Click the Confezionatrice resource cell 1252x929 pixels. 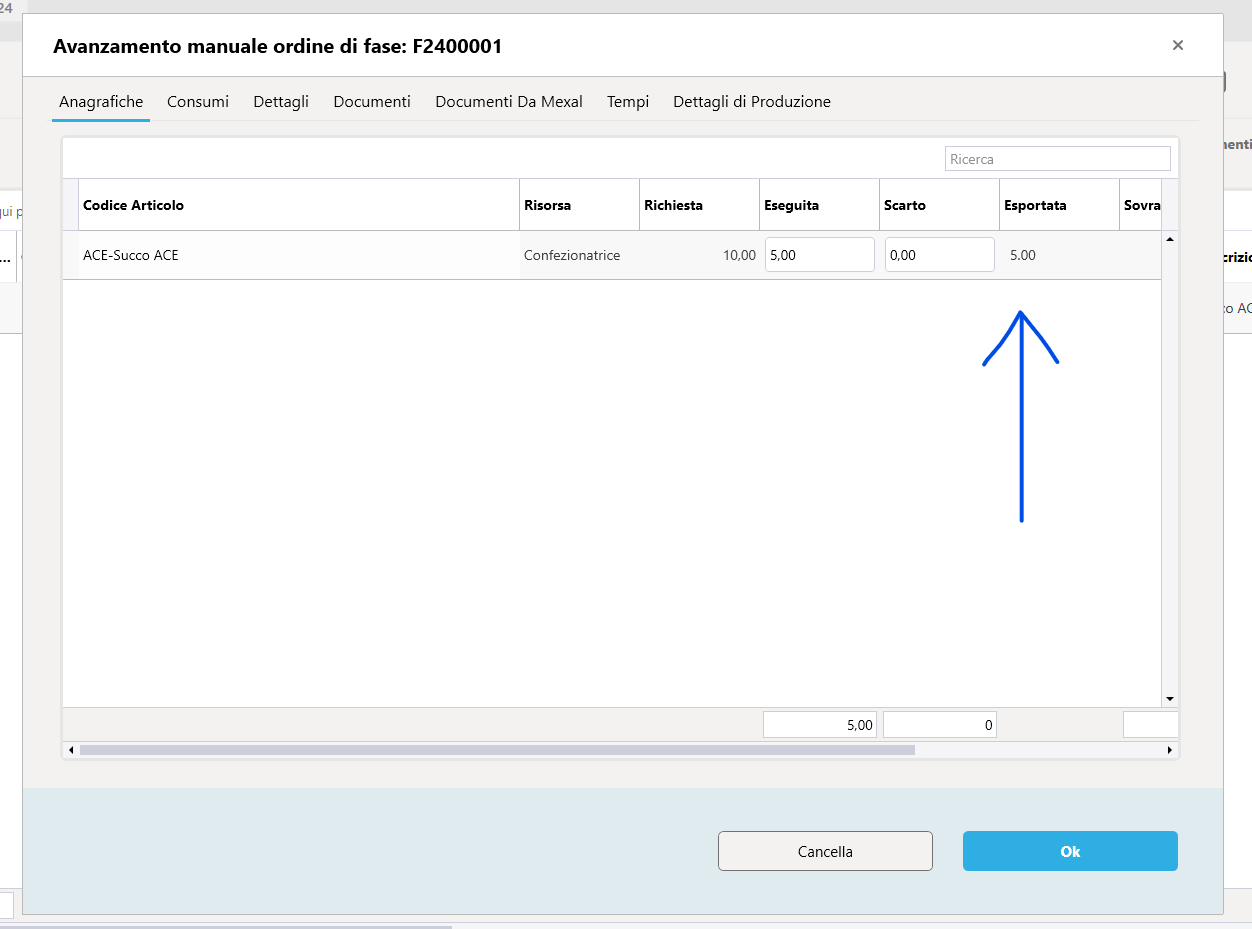tap(579, 255)
